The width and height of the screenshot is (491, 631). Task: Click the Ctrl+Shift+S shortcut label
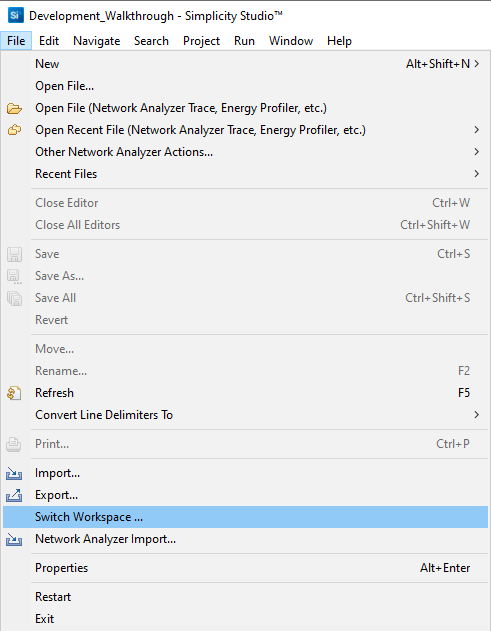(437, 297)
